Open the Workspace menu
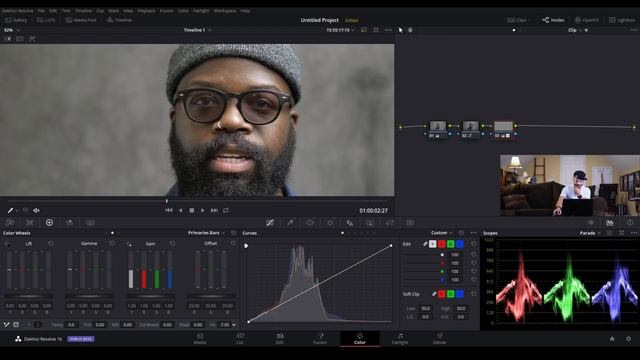Image resolution: width=640 pixels, height=360 pixels. 225,11
